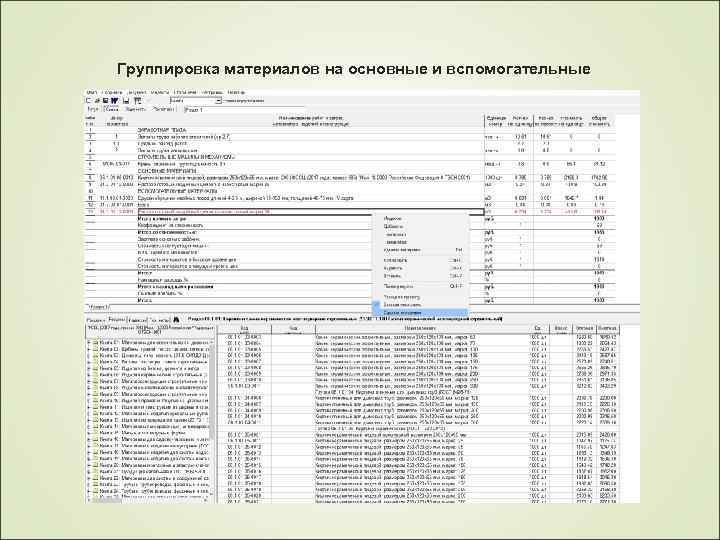Click the Книга 04 folder icon
Screen dimensions: 720x540
(96, 362)
